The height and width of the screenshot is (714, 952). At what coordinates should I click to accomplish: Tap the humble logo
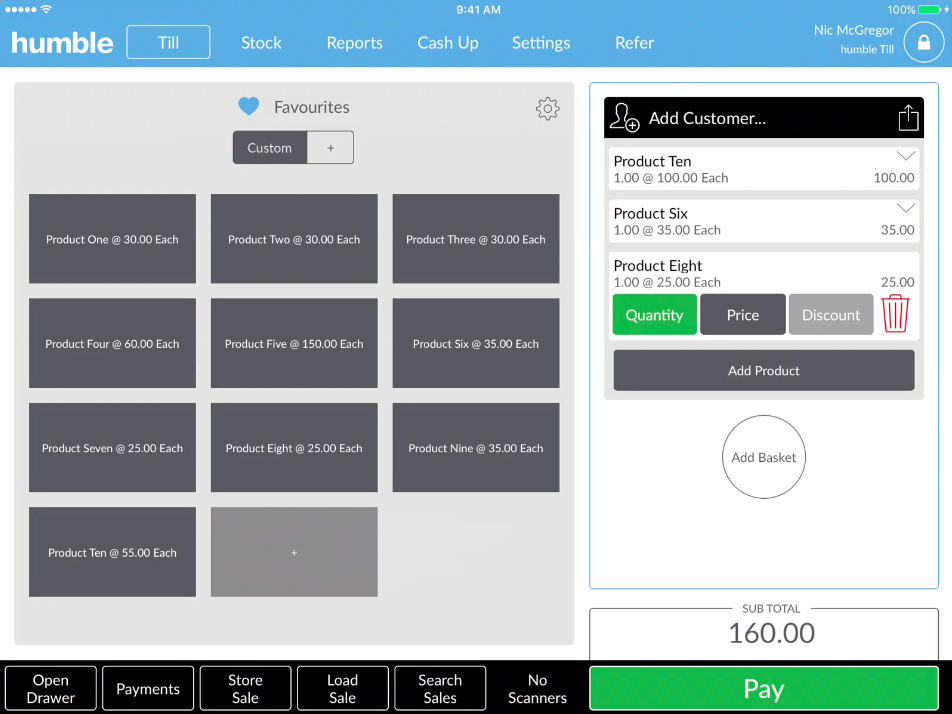click(62, 42)
